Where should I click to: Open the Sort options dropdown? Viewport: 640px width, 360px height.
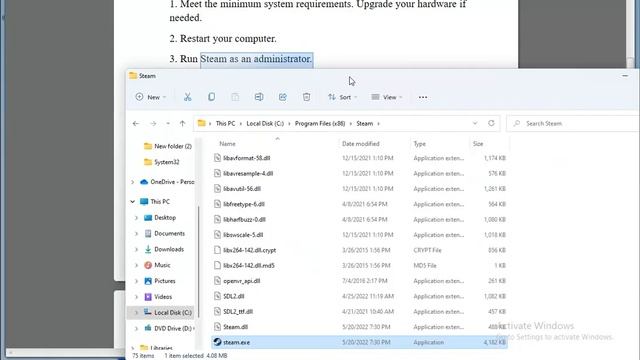(x=342, y=97)
